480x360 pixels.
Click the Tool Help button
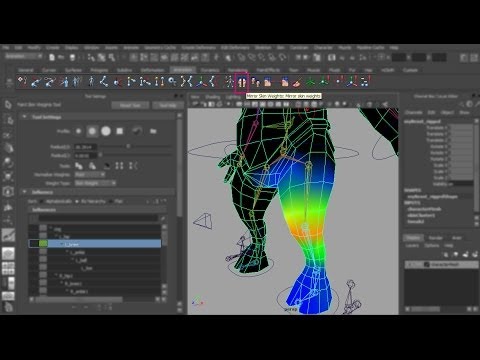168,105
